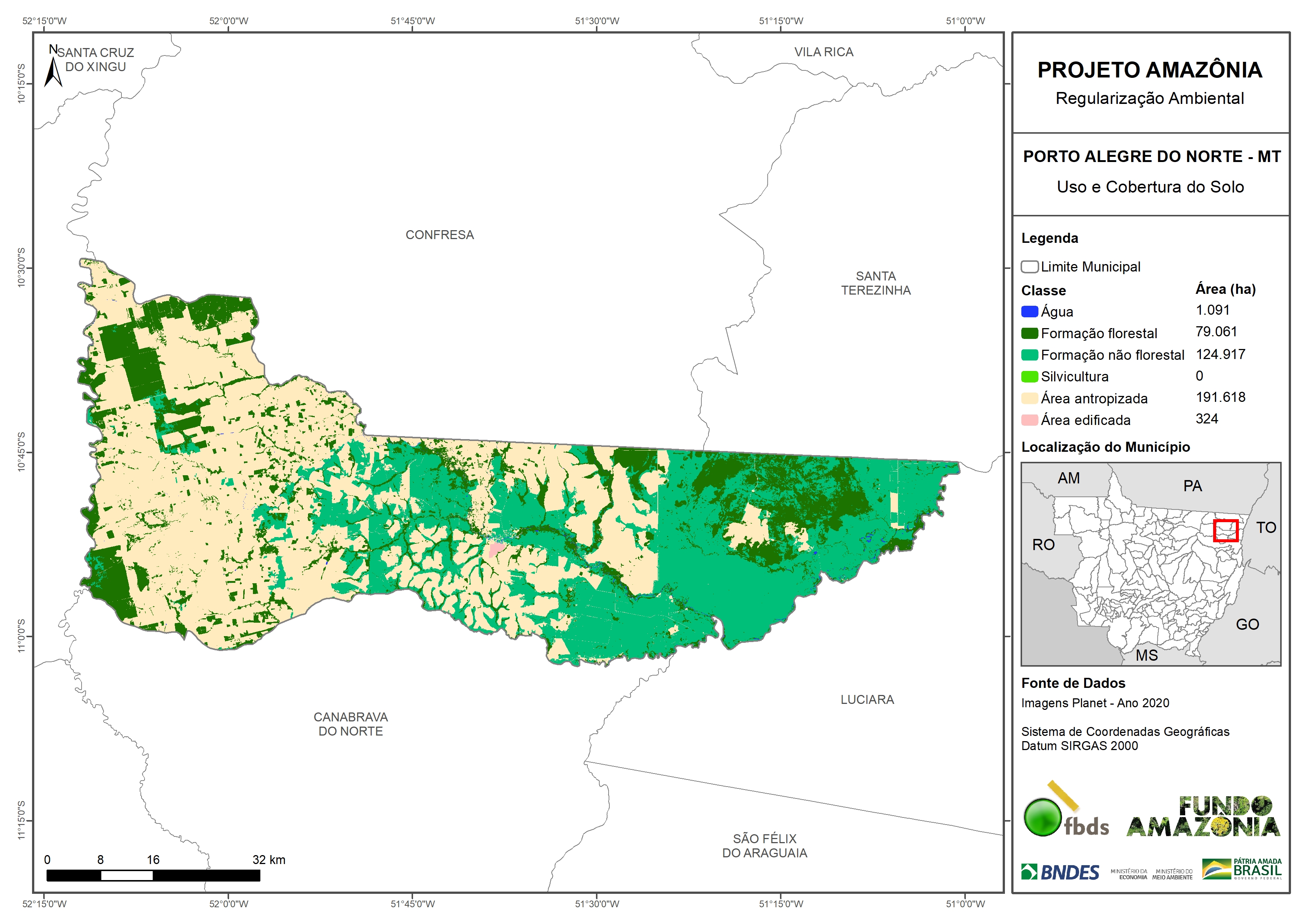Click the Limite Municipal legend symbol
Screen dimensions: 1307x924
[x=1029, y=267]
